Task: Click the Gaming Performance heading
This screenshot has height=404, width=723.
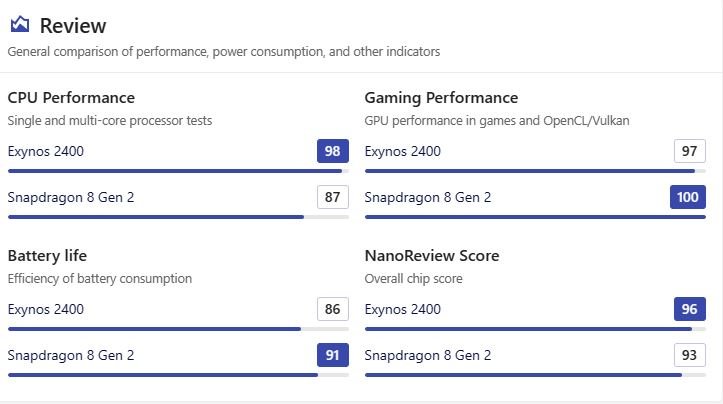Action: tap(441, 98)
